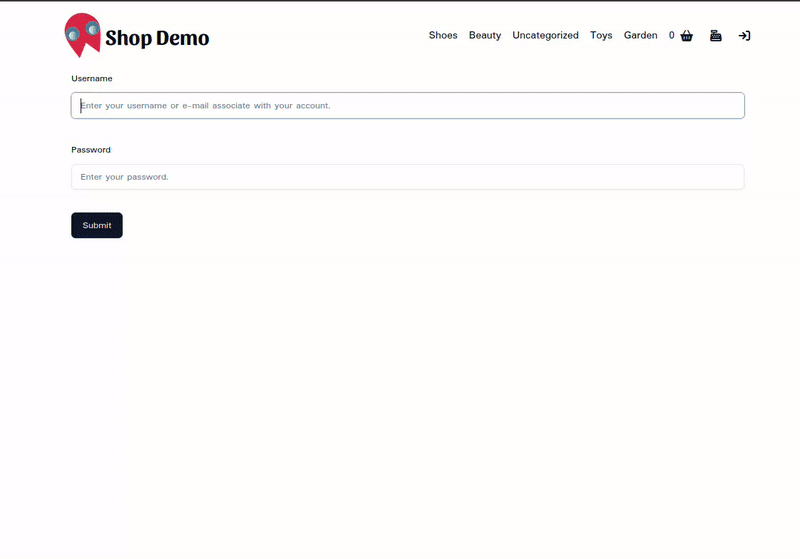Click into the Password input field
This screenshot has height=559, width=800.
(407, 177)
